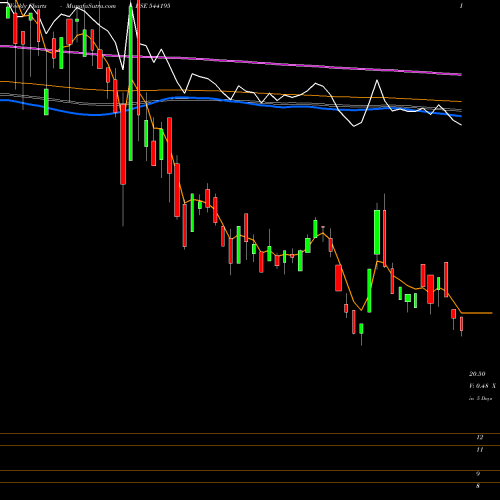Click the axis label '8'
The image size is (500, 500).
click(478, 486)
